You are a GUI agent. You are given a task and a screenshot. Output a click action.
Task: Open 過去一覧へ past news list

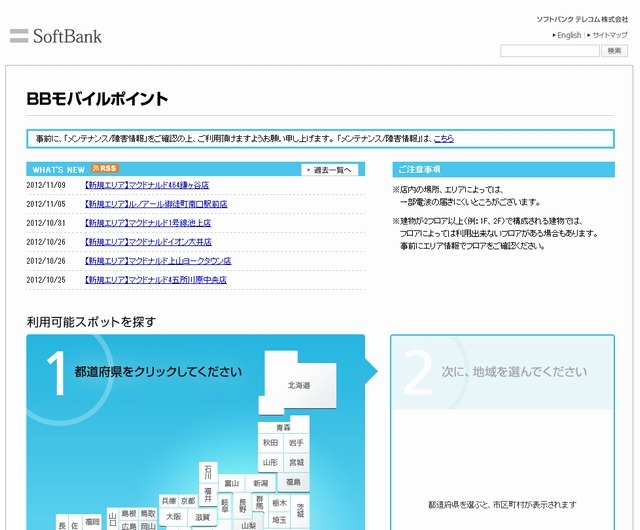click(330, 170)
